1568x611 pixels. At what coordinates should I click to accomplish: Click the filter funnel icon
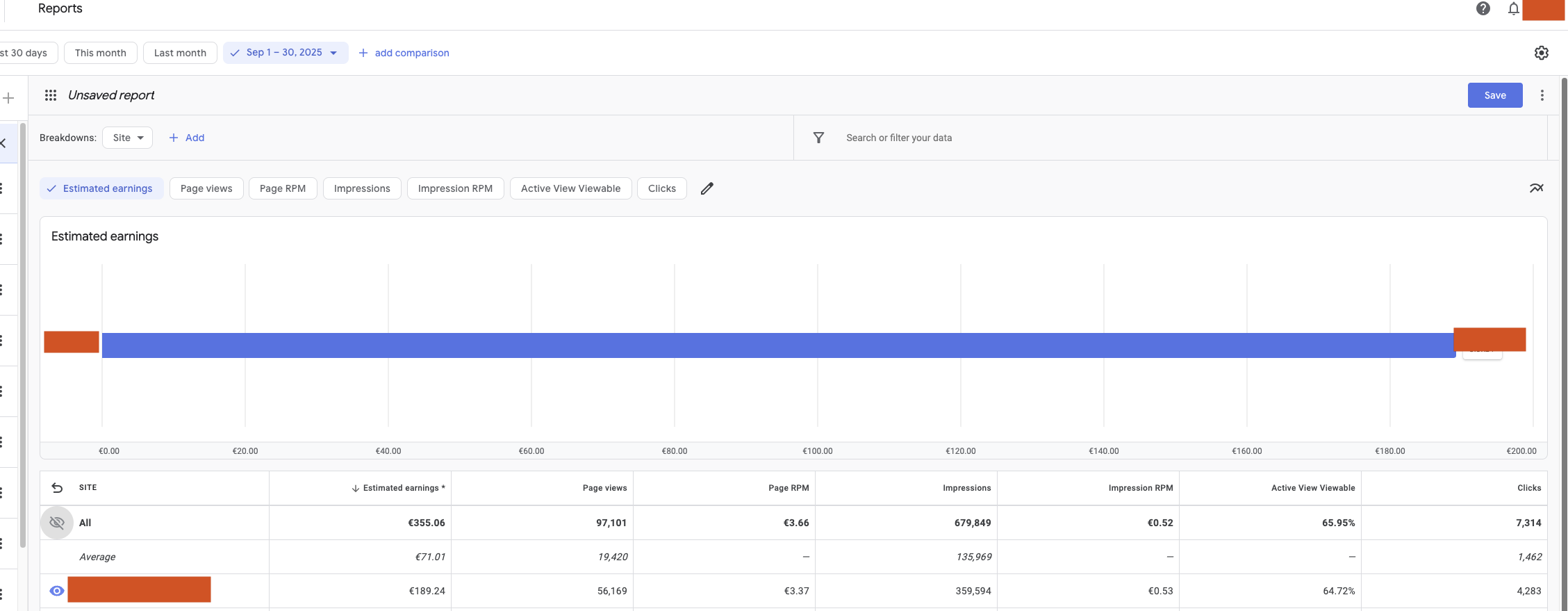(x=818, y=138)
